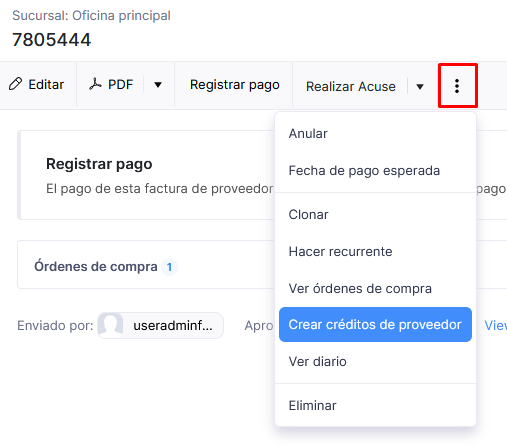
Task: Click the Editar text label
Action: [46, 85]
